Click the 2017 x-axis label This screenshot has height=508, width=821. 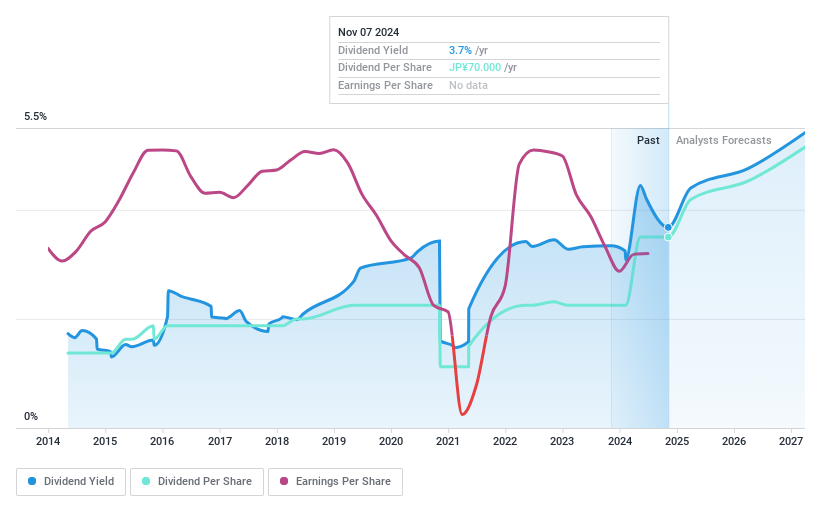tap(220, 441)
